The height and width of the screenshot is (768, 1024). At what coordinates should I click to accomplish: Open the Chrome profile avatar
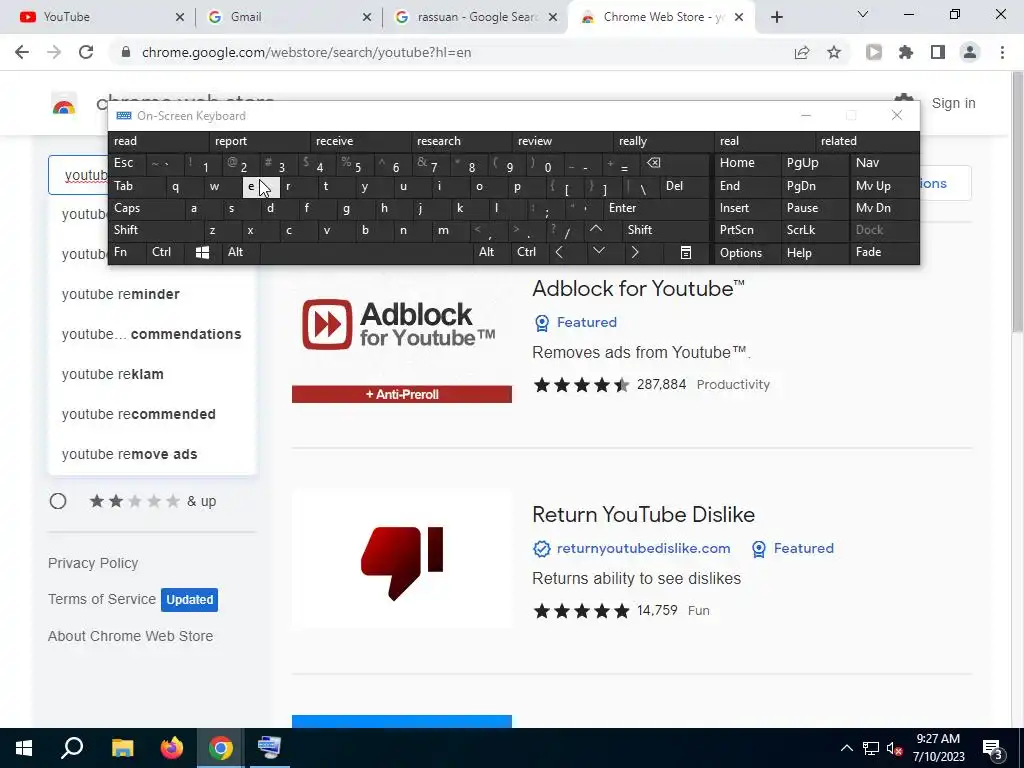pos(970,52)
